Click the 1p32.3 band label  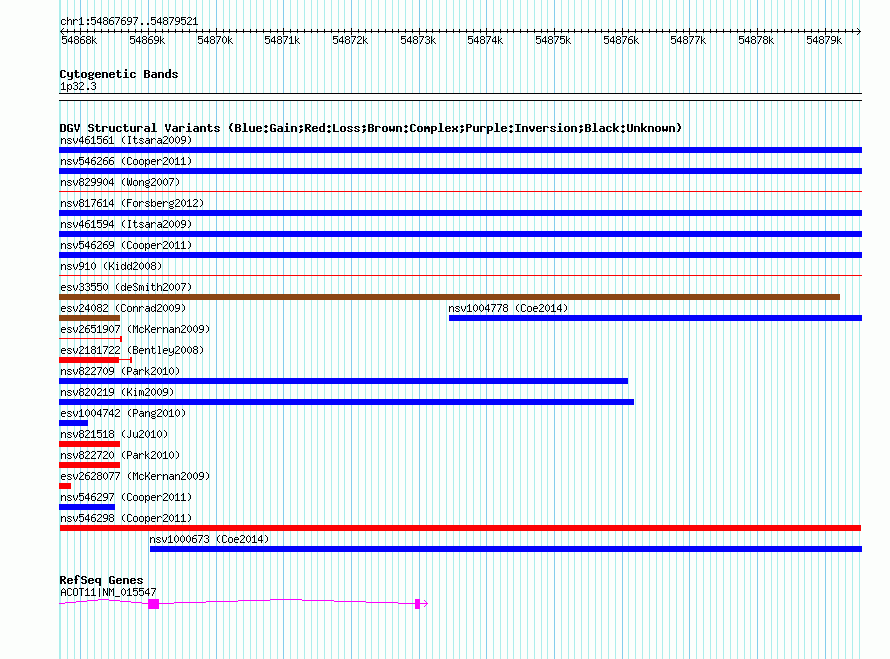pyautogui.click(x=78, y=86)
